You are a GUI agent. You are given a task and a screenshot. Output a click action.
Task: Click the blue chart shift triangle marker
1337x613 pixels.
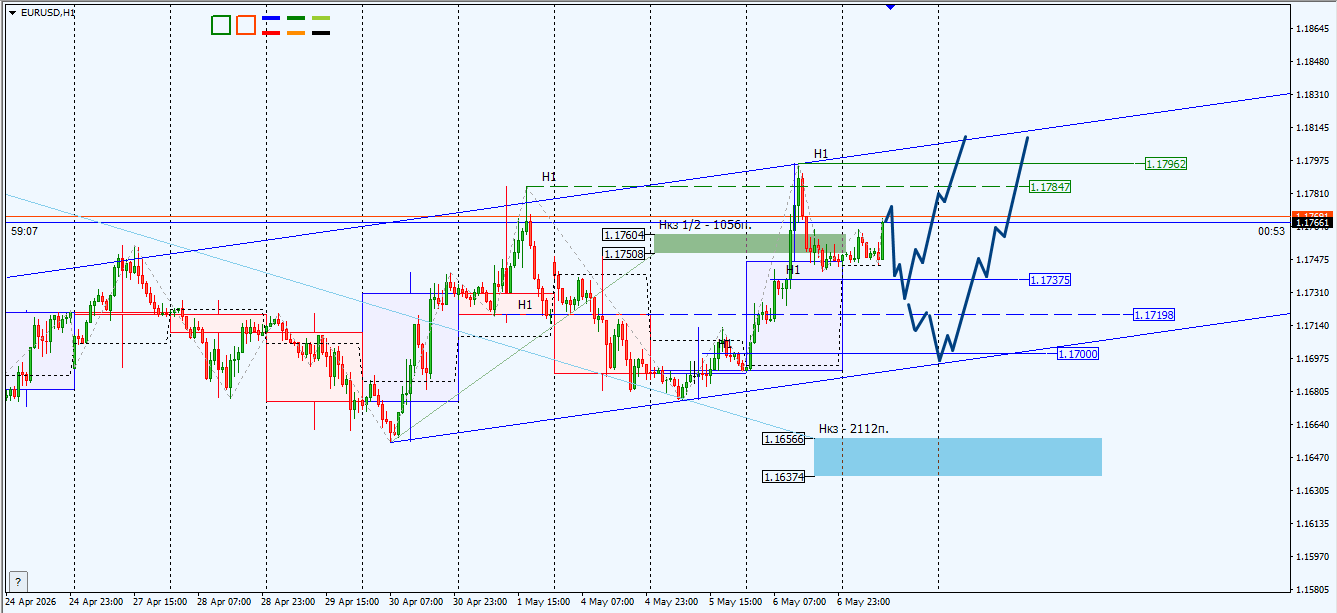click(x=890, y=6)
